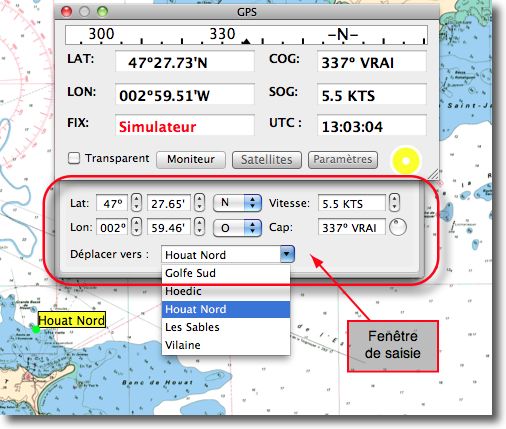Select Golfe Sud from the list

pos(226,273)
